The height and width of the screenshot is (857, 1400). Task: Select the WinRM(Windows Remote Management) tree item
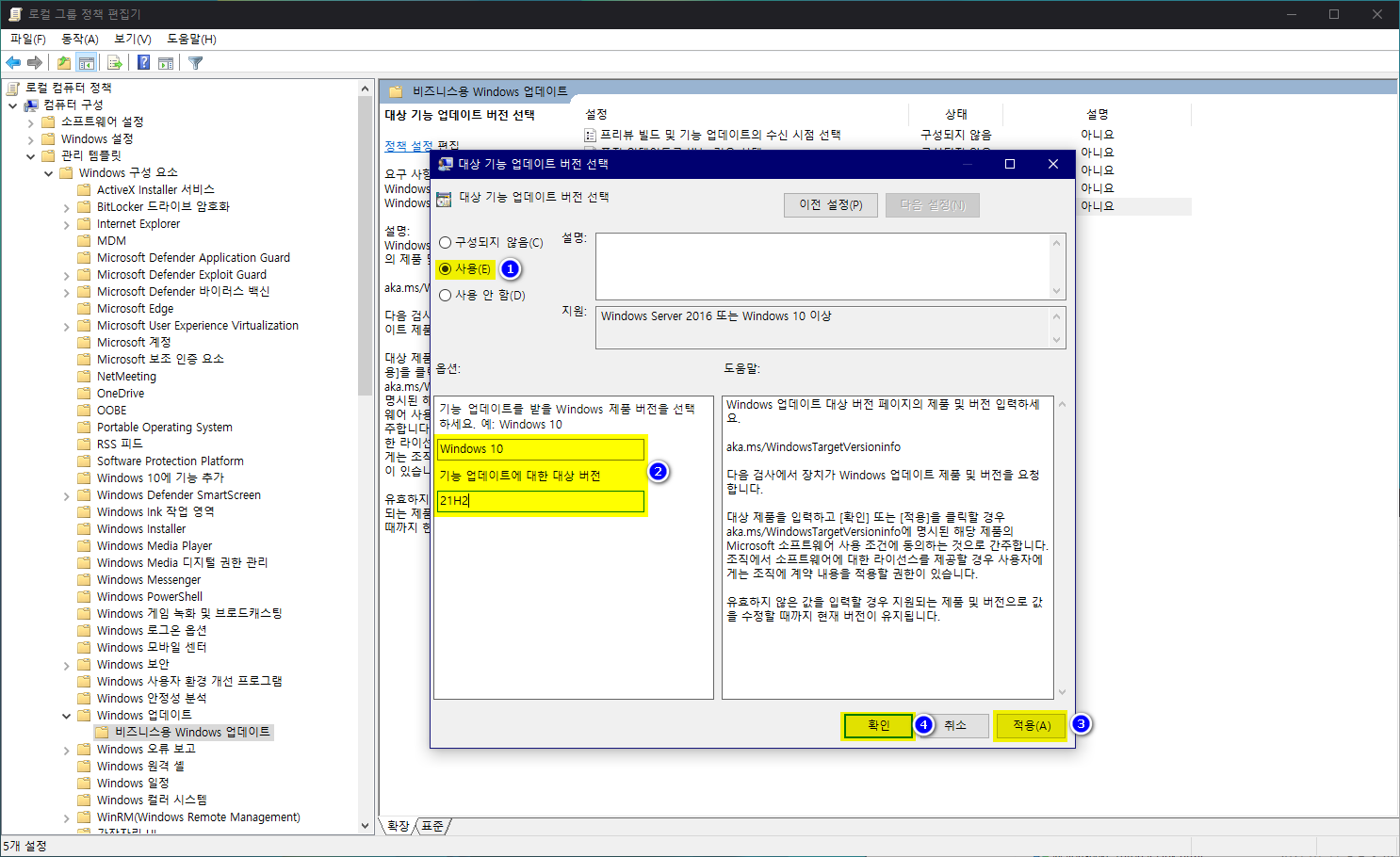pos(198,817)
